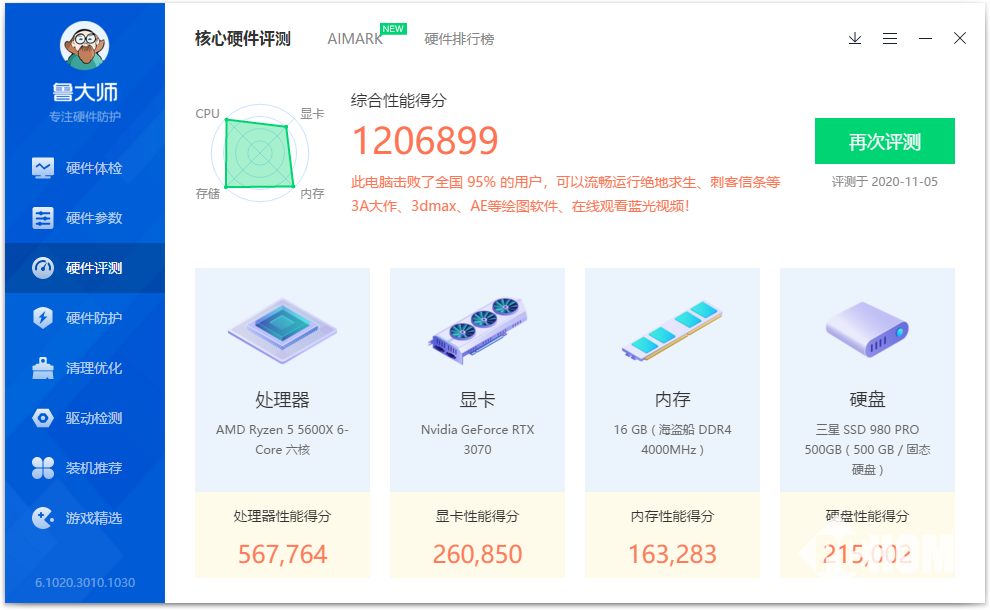Open 硬件参数 in the sidebar
Image resolution: width=990 pixels, height=610 pixels.
[85, 218]
